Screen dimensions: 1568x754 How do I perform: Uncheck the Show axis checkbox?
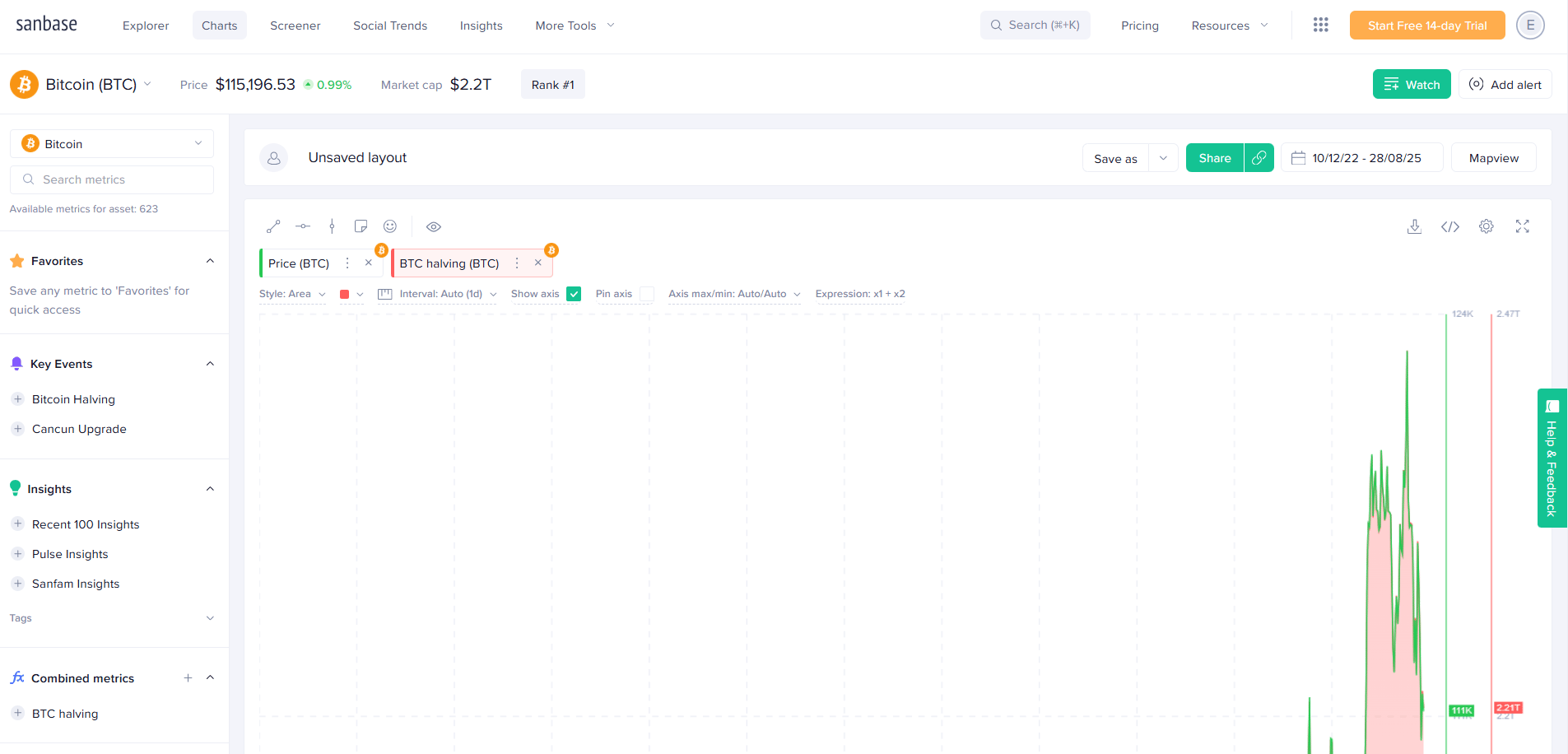point(575,294)
